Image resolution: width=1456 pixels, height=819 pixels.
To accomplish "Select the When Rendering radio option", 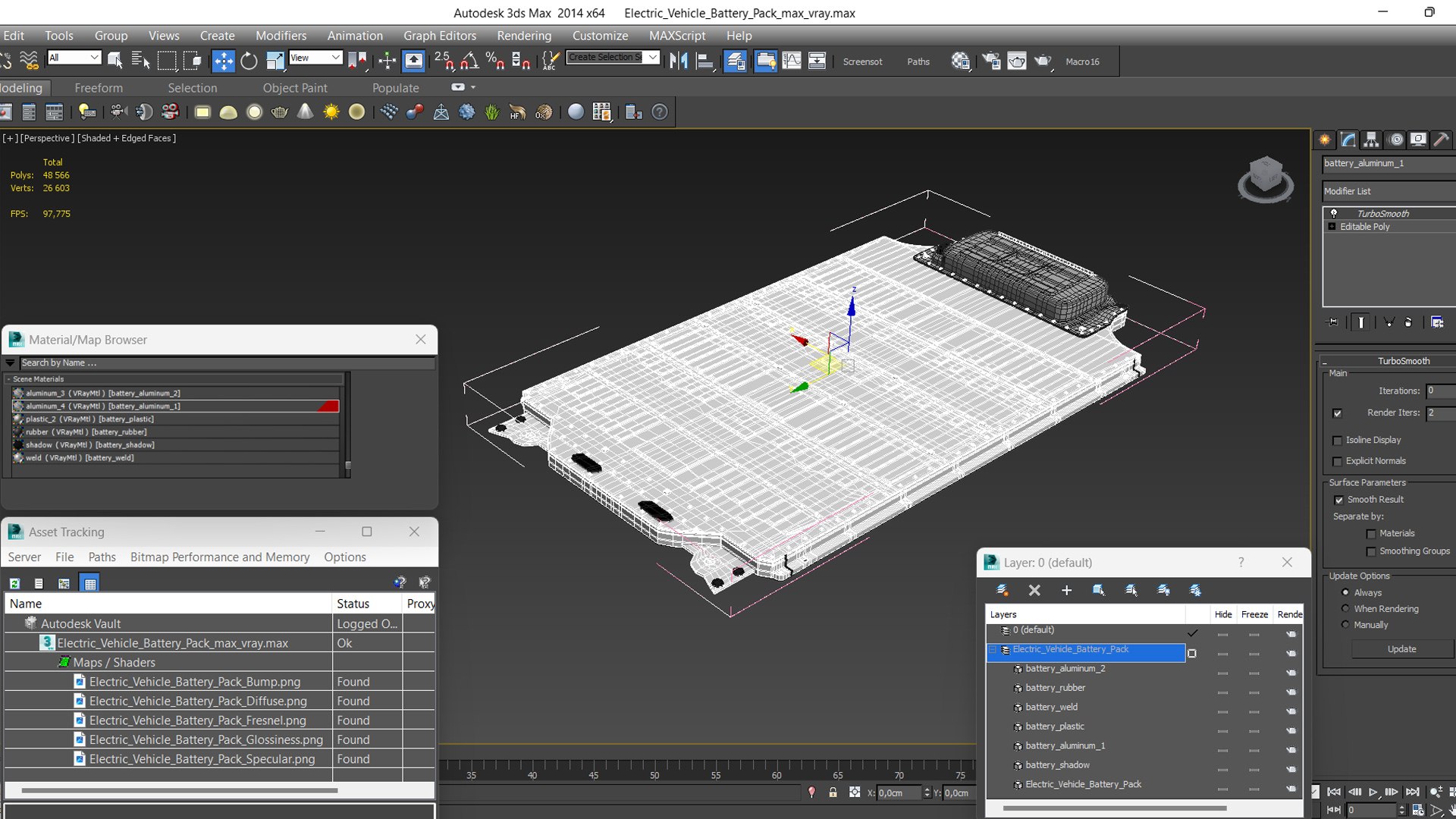I will [1345, 608].
